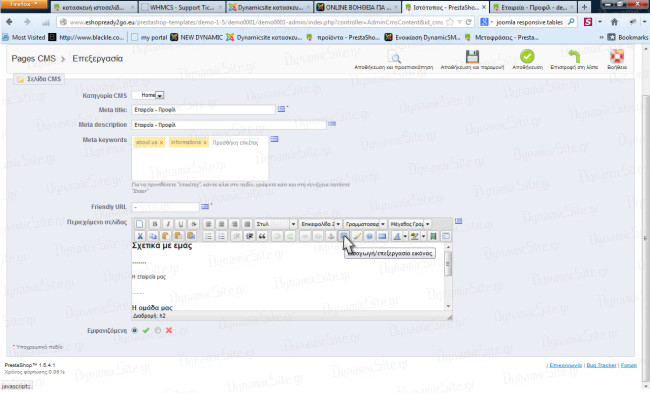The image size is (650, 394).
Task: Open the Forum footer link
Action: pos(628,365)
